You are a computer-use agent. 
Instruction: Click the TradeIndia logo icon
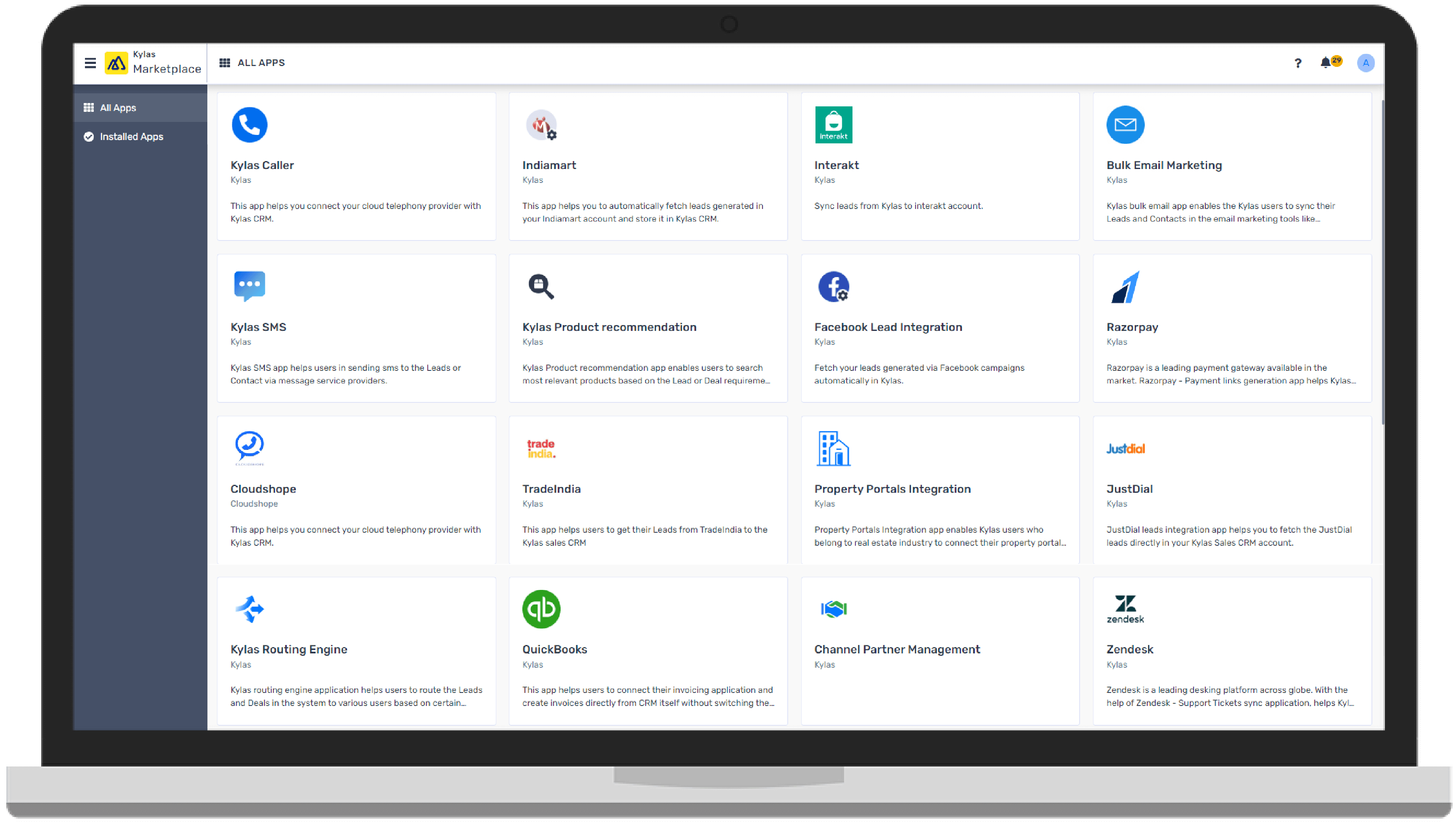coord(540,447)
